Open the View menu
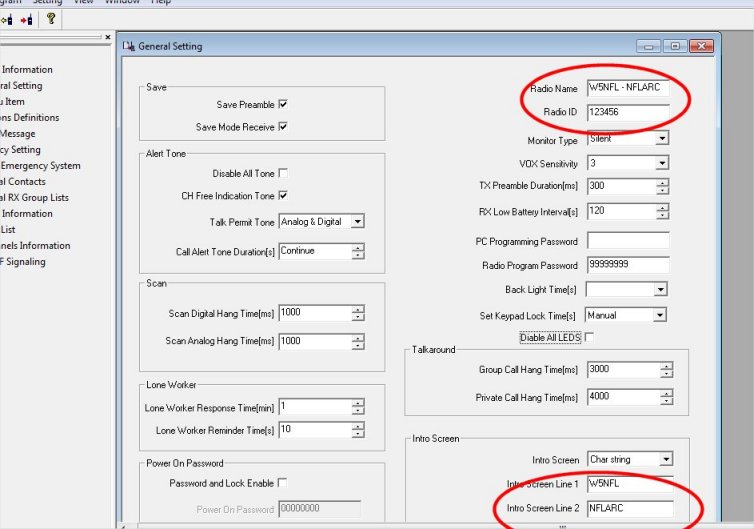 (84, 2)
